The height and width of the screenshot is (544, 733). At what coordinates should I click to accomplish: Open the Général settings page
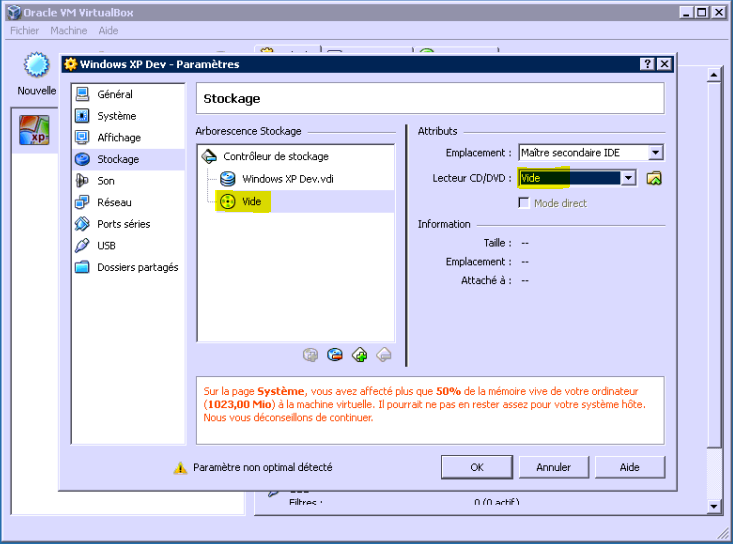tap(115, 95)
